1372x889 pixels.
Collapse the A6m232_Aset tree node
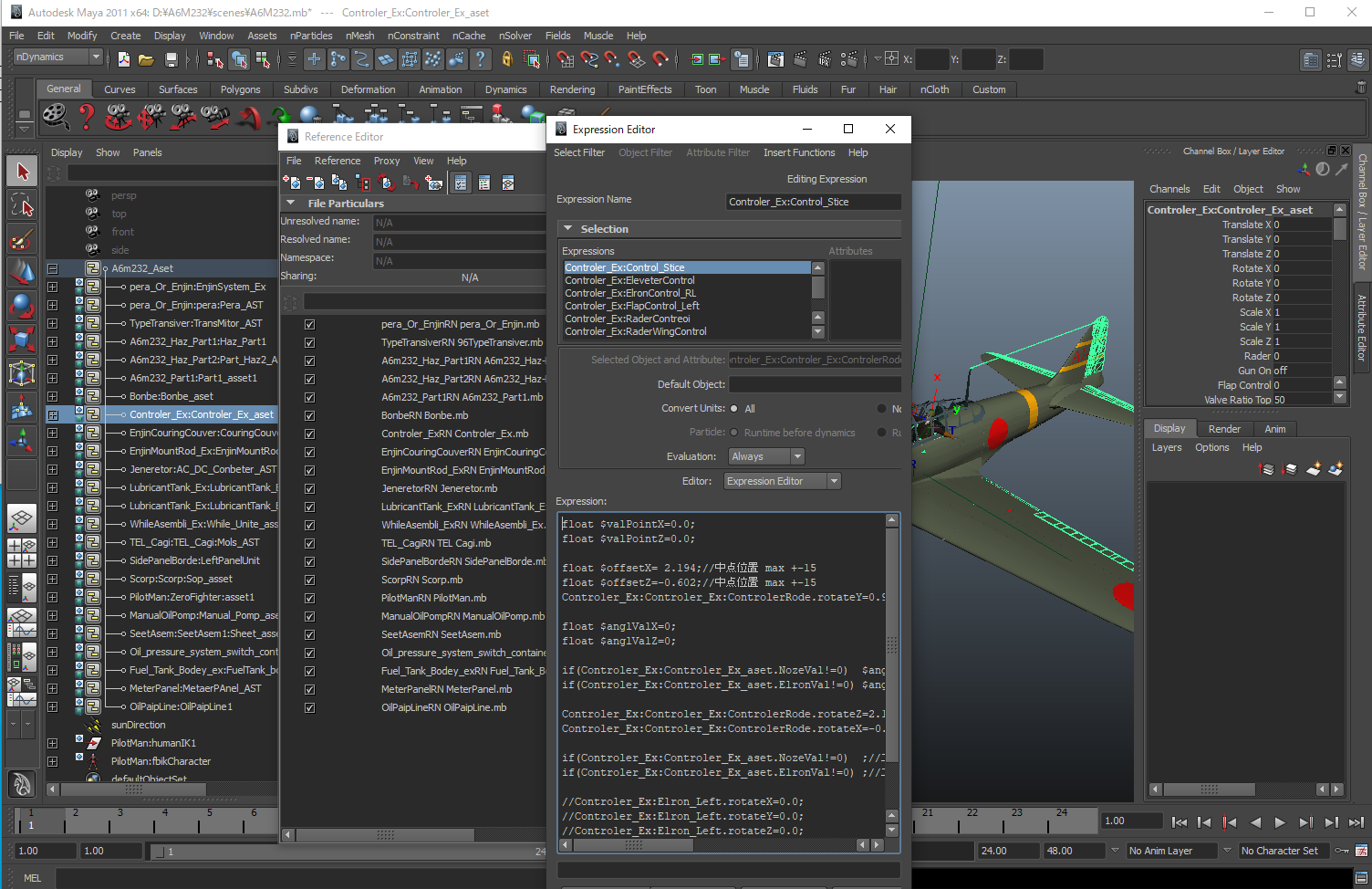[x=52, y=268]
